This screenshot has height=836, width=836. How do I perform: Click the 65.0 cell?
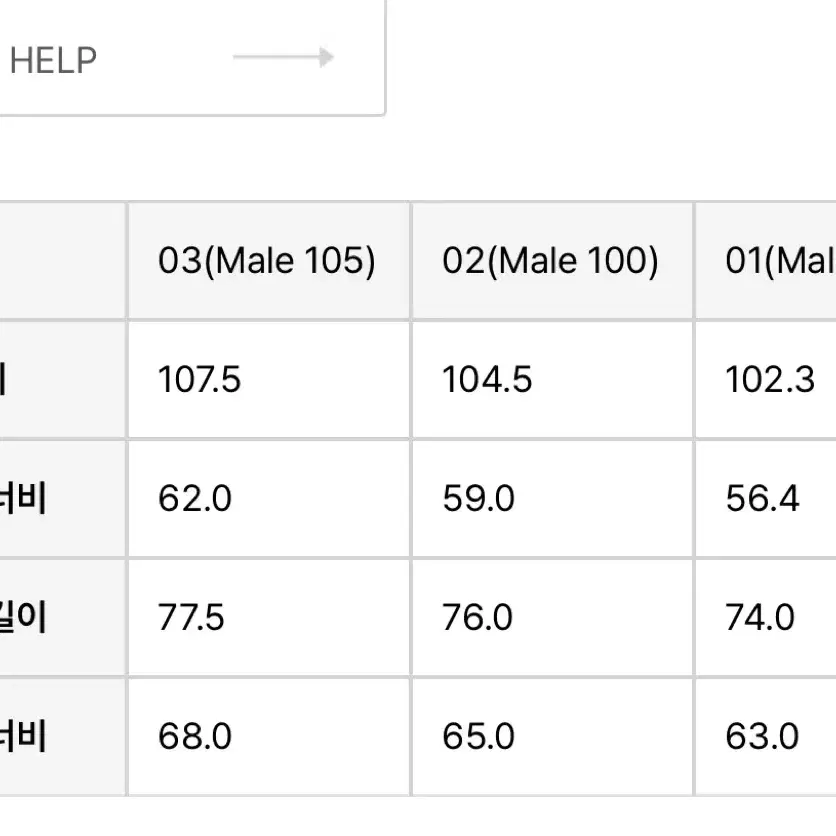[x=552, y=737]
